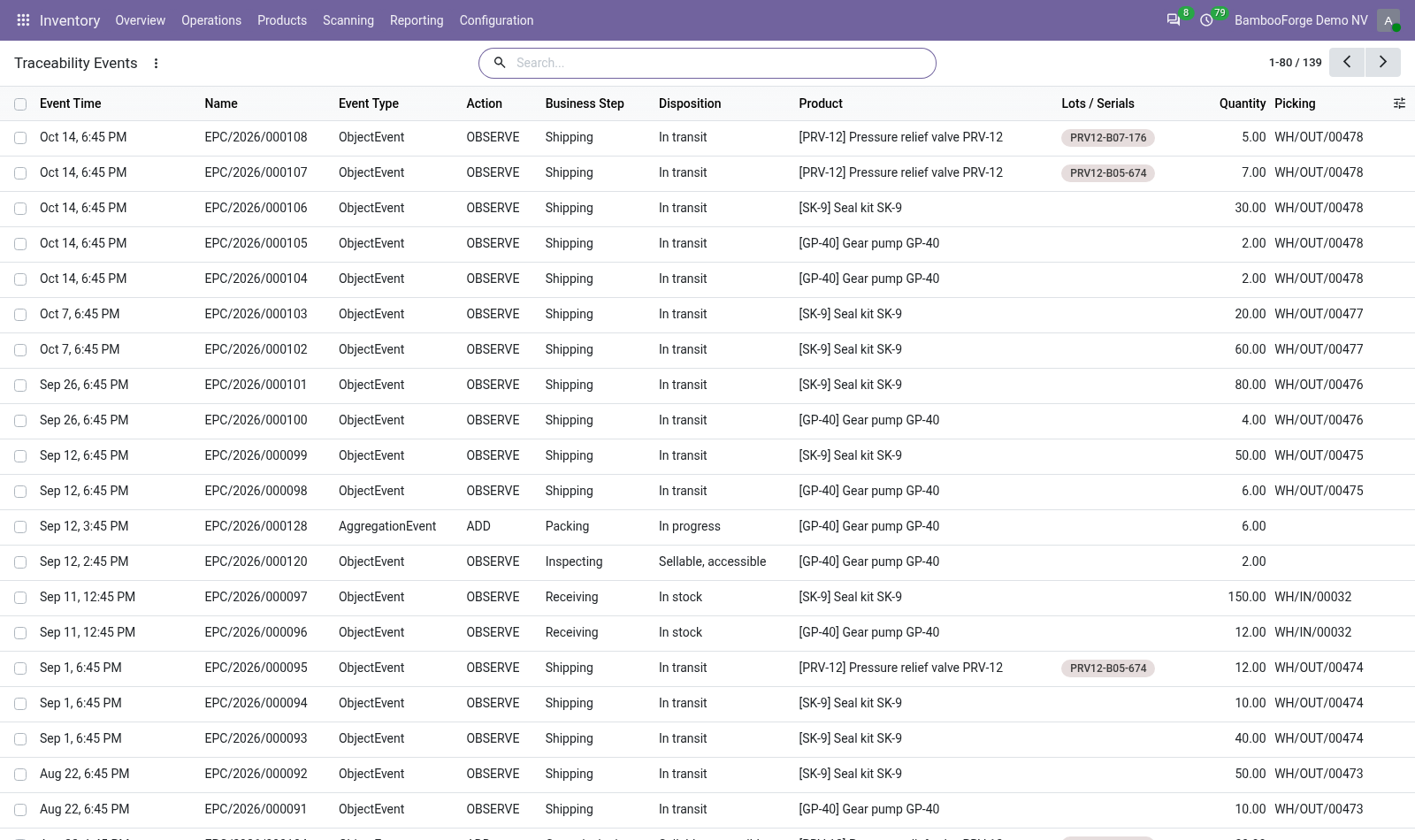Open the record EPC/2026/000102
Screen dimensions: 1415x840
pyautogui.click(x=256, y=349)
